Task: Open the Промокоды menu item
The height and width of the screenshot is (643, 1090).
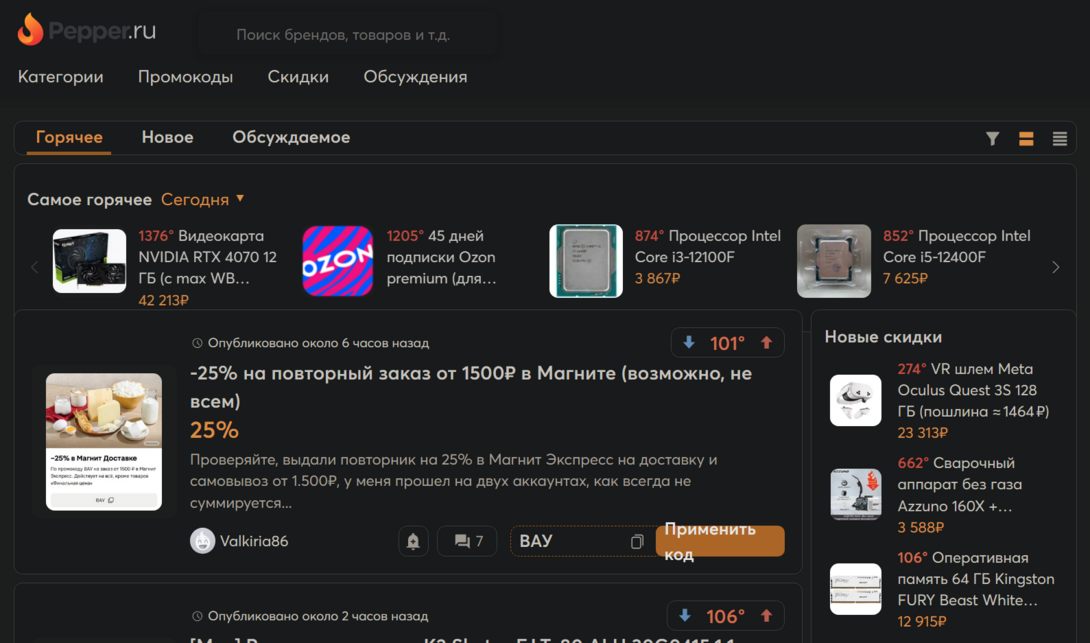Action: click(186, 77)
